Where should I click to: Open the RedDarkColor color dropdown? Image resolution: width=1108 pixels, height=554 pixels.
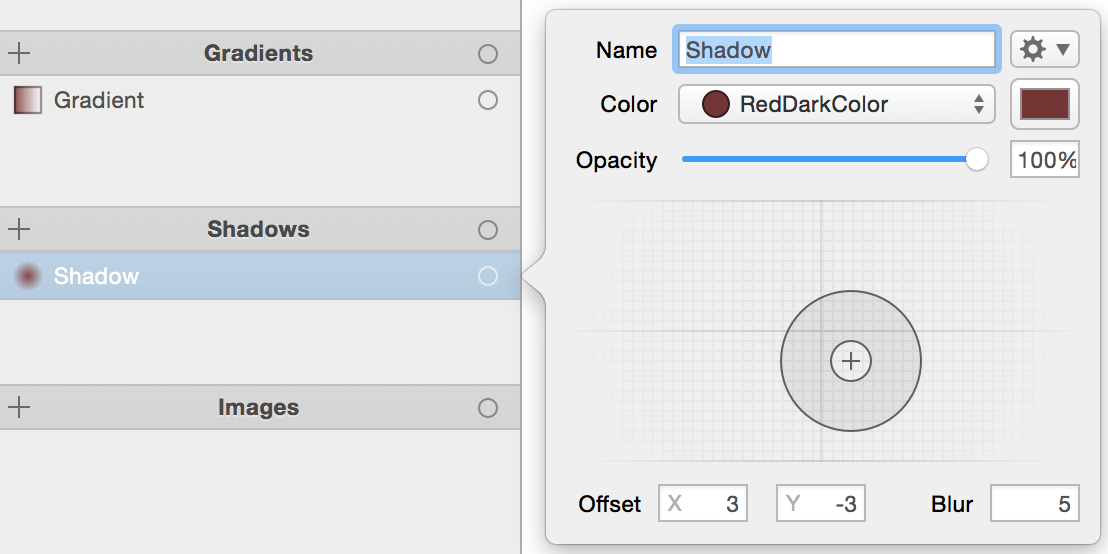837,104
